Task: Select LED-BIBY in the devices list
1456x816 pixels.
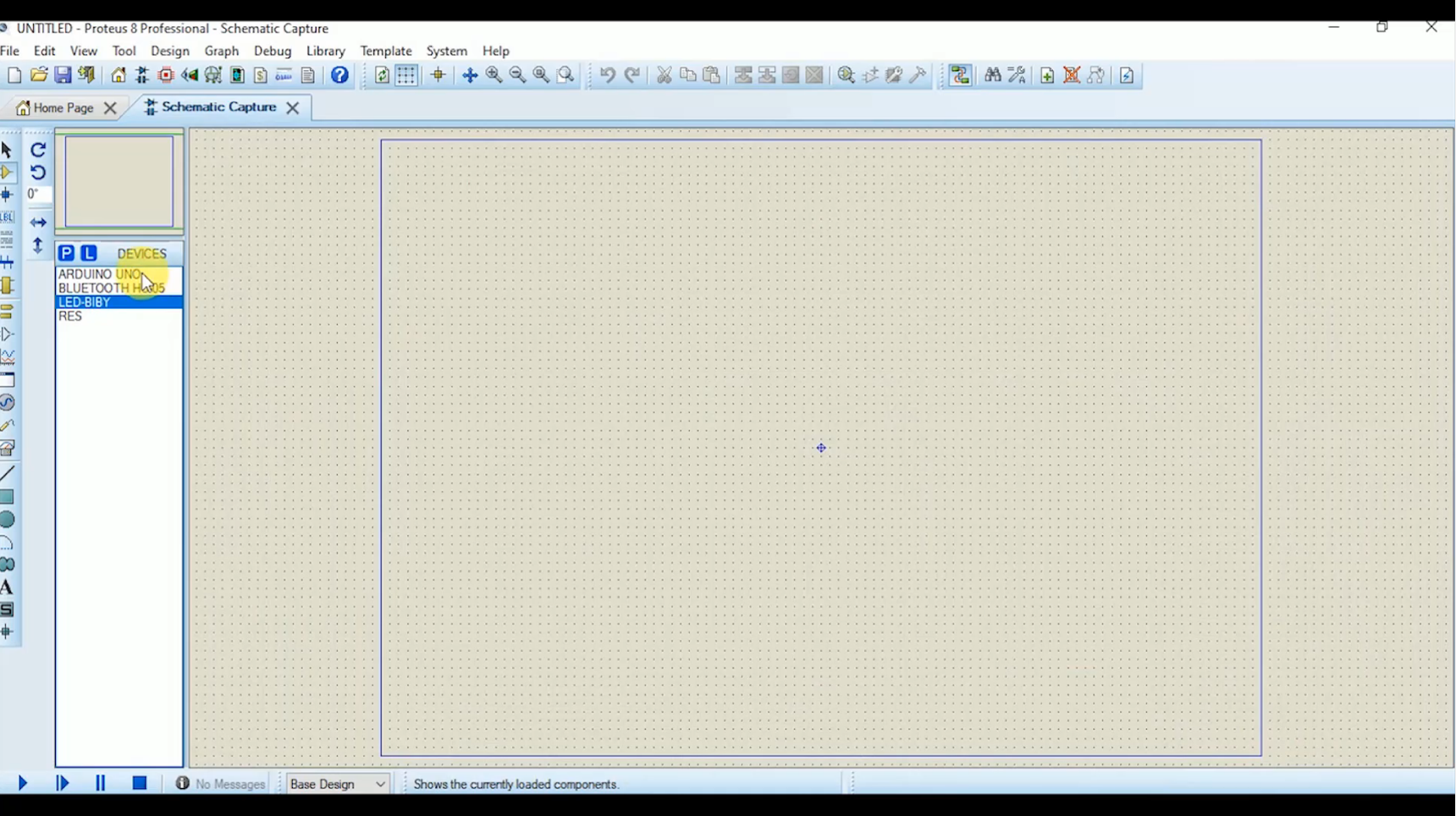Action: point(119,302)
